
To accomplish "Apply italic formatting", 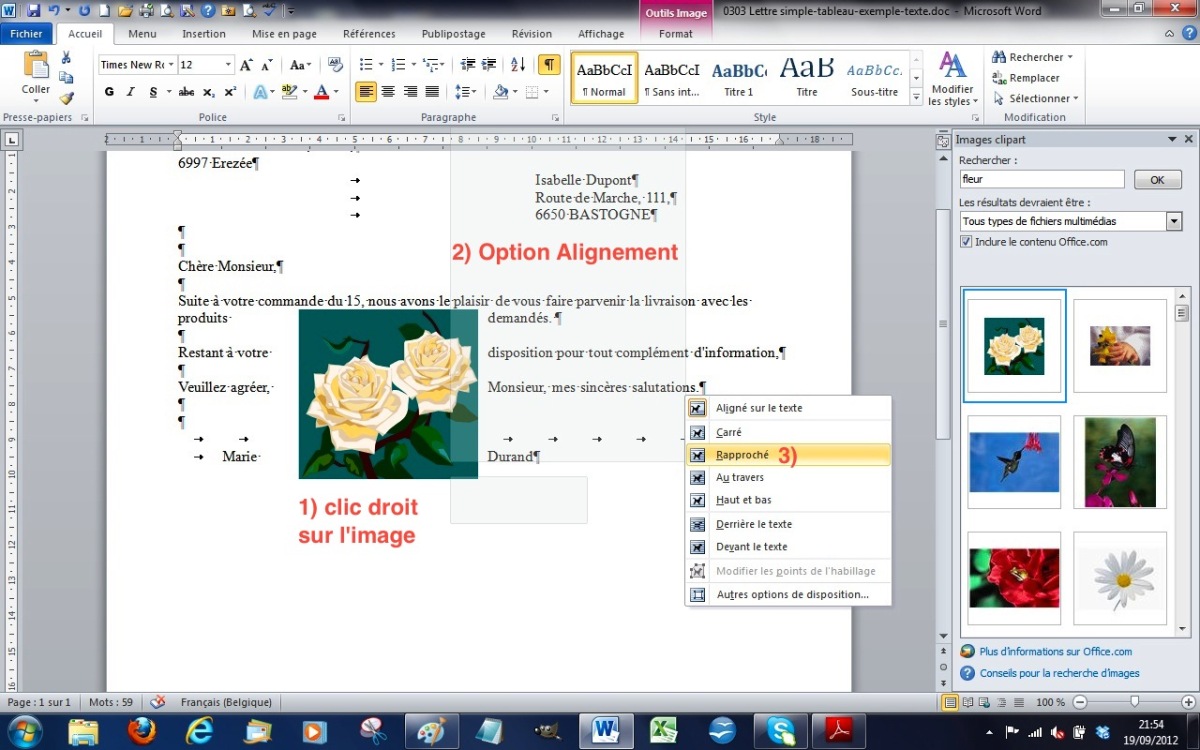I will [x=130, y=92].
